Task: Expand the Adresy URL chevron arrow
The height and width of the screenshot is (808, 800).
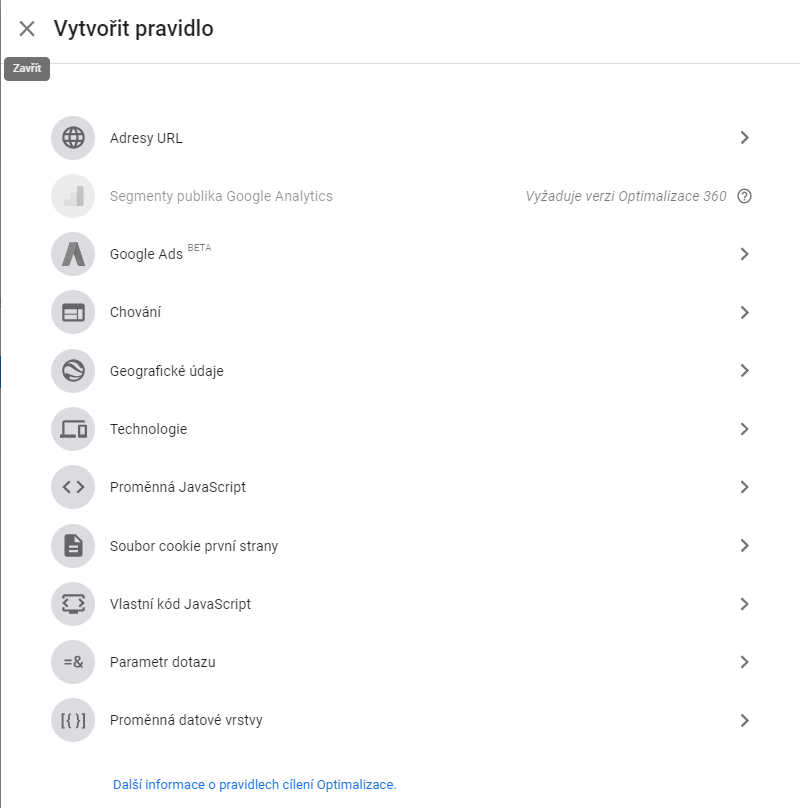Action: tap(744, 138)
